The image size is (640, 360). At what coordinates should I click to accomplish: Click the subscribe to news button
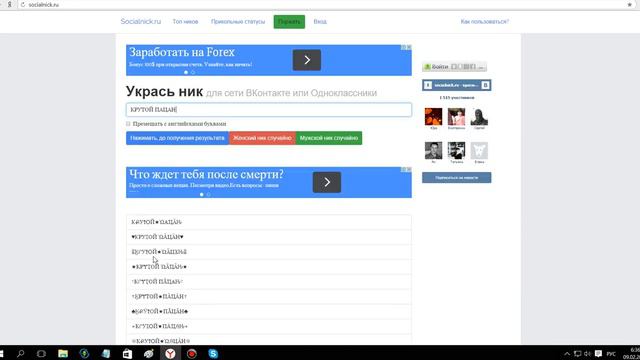click(456, 178)
